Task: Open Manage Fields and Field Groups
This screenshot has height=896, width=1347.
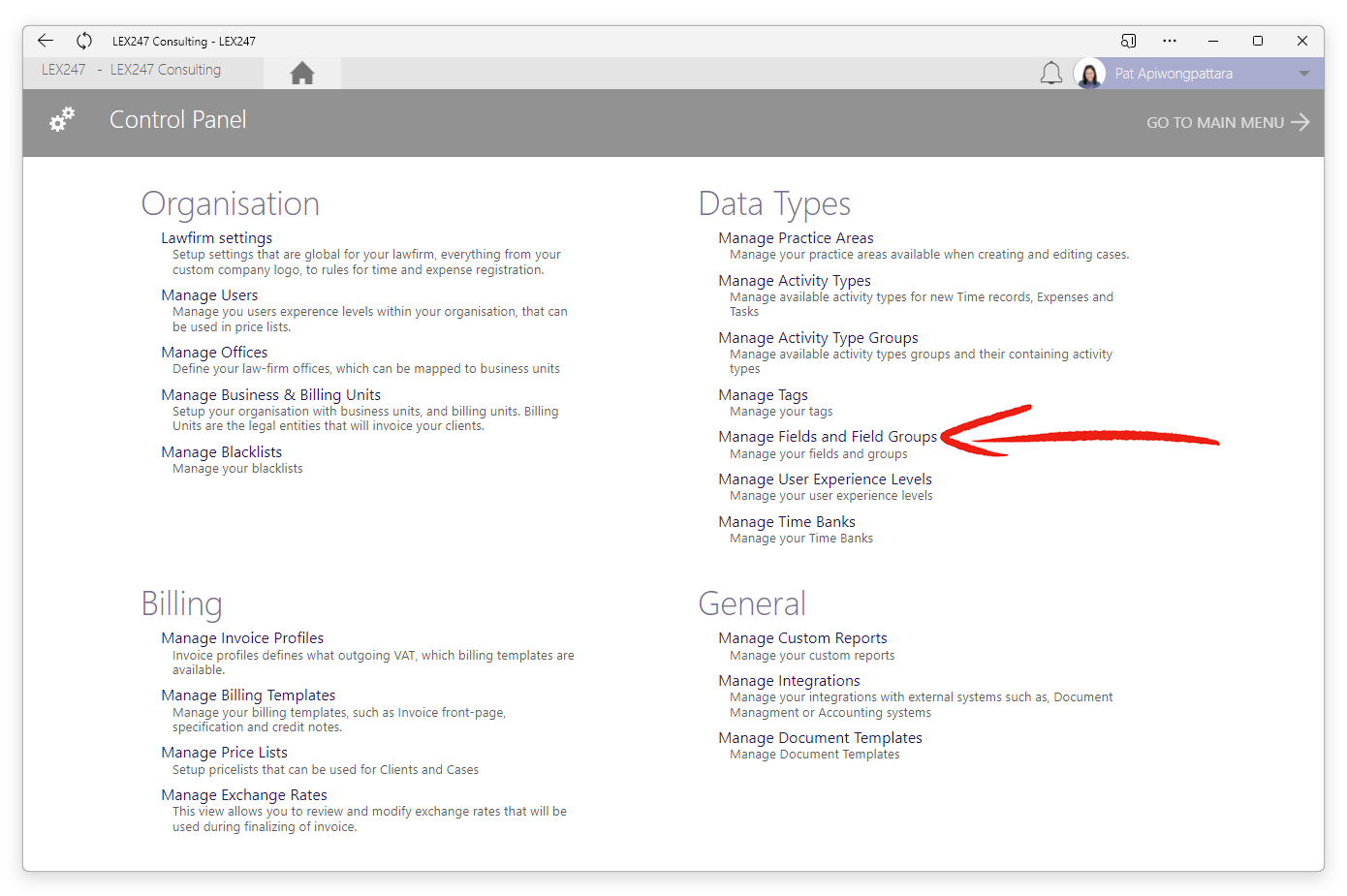Action: point(827,437)
